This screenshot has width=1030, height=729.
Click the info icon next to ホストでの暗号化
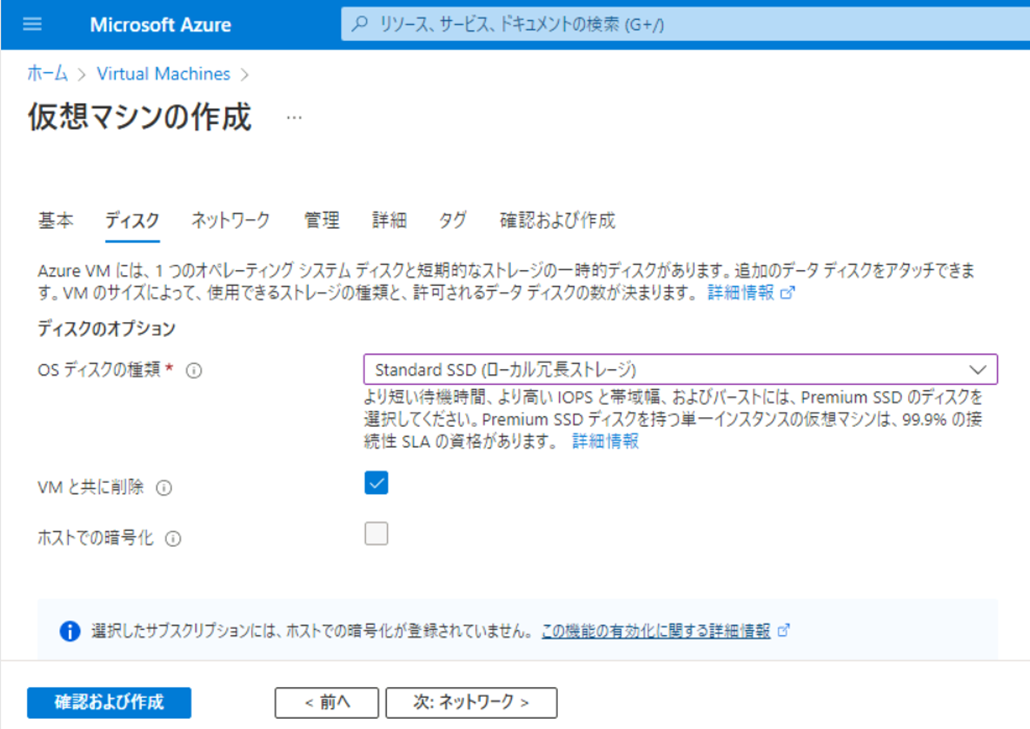click(173, 539)
